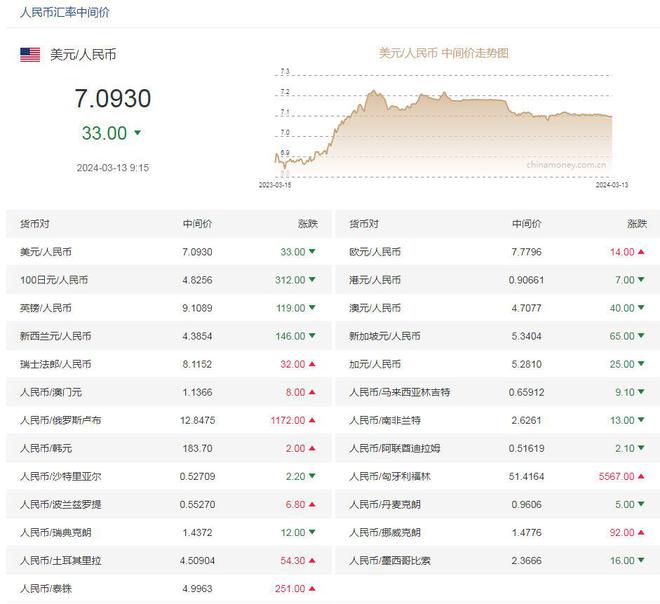
Task: Click down arrow in 英镑/人民币 row
Action: point(312,308)
